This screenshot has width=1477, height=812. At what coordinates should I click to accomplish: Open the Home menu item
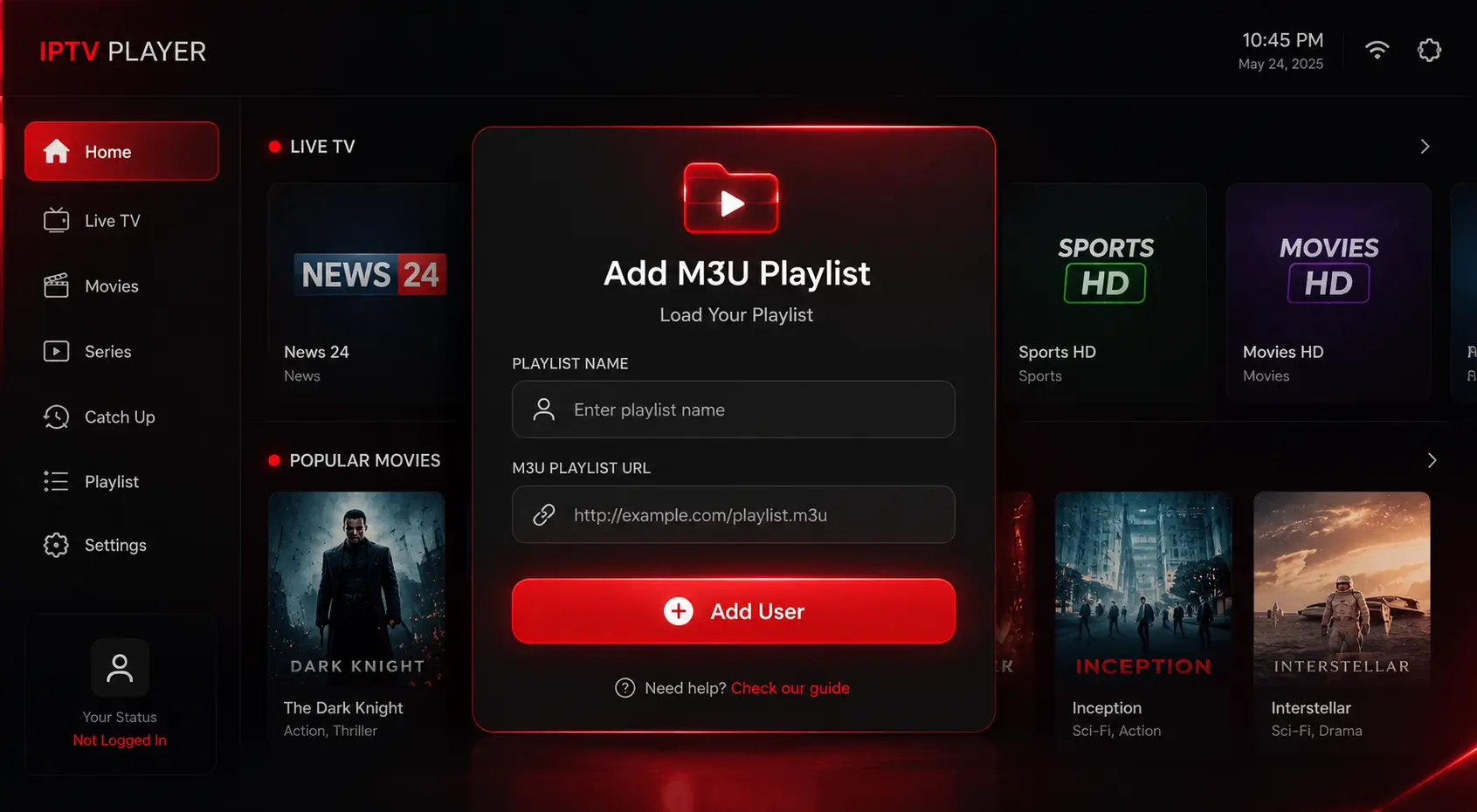pyautogui.click(x=121, y=151)
